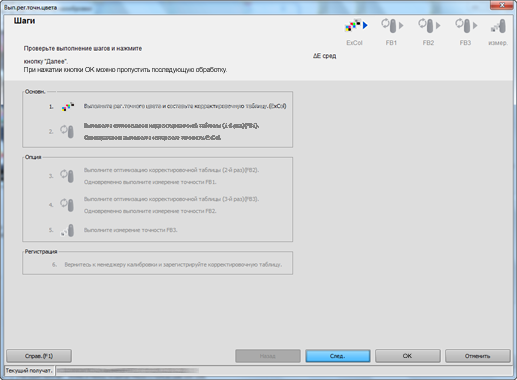The width and height of the screenshot is (517, 380).
Task: Click the measurement icon in step 5
Action: click(x=67, y=230)
